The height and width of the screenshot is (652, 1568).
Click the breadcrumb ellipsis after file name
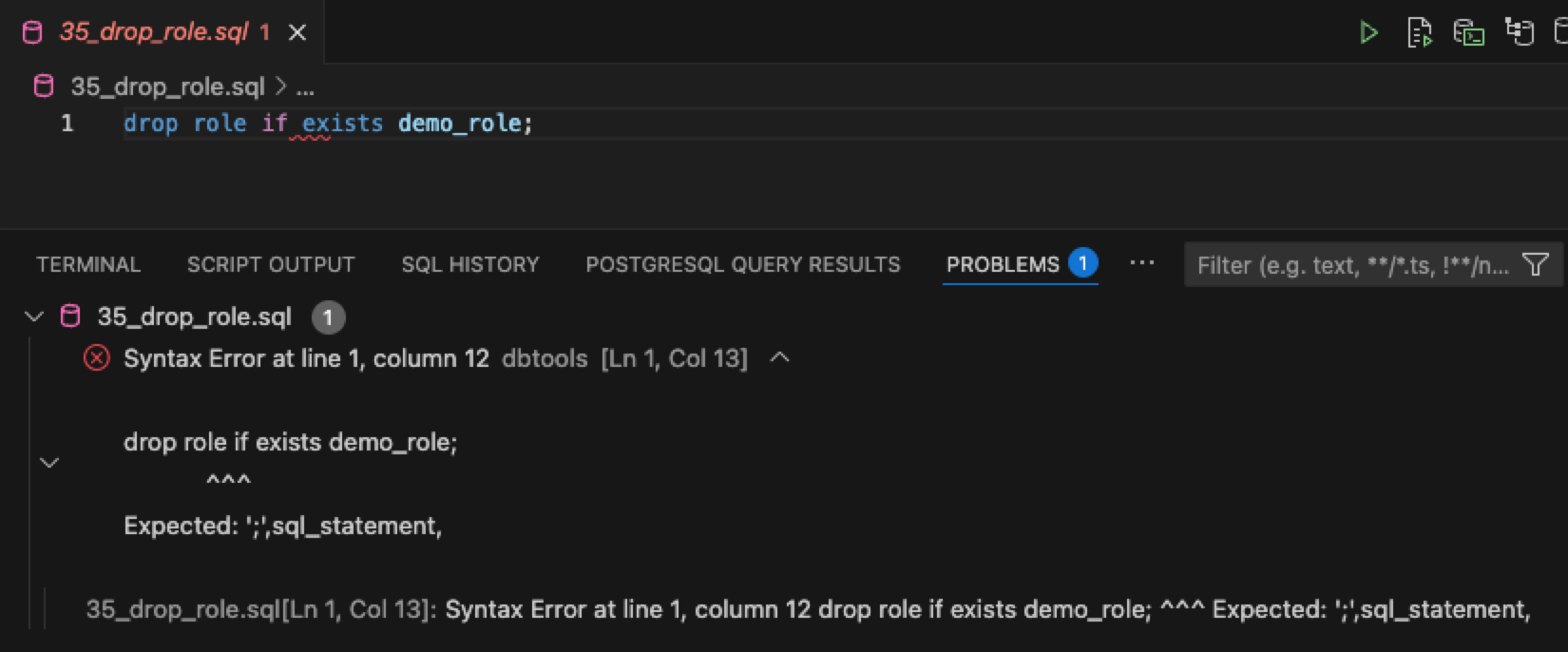305,87
